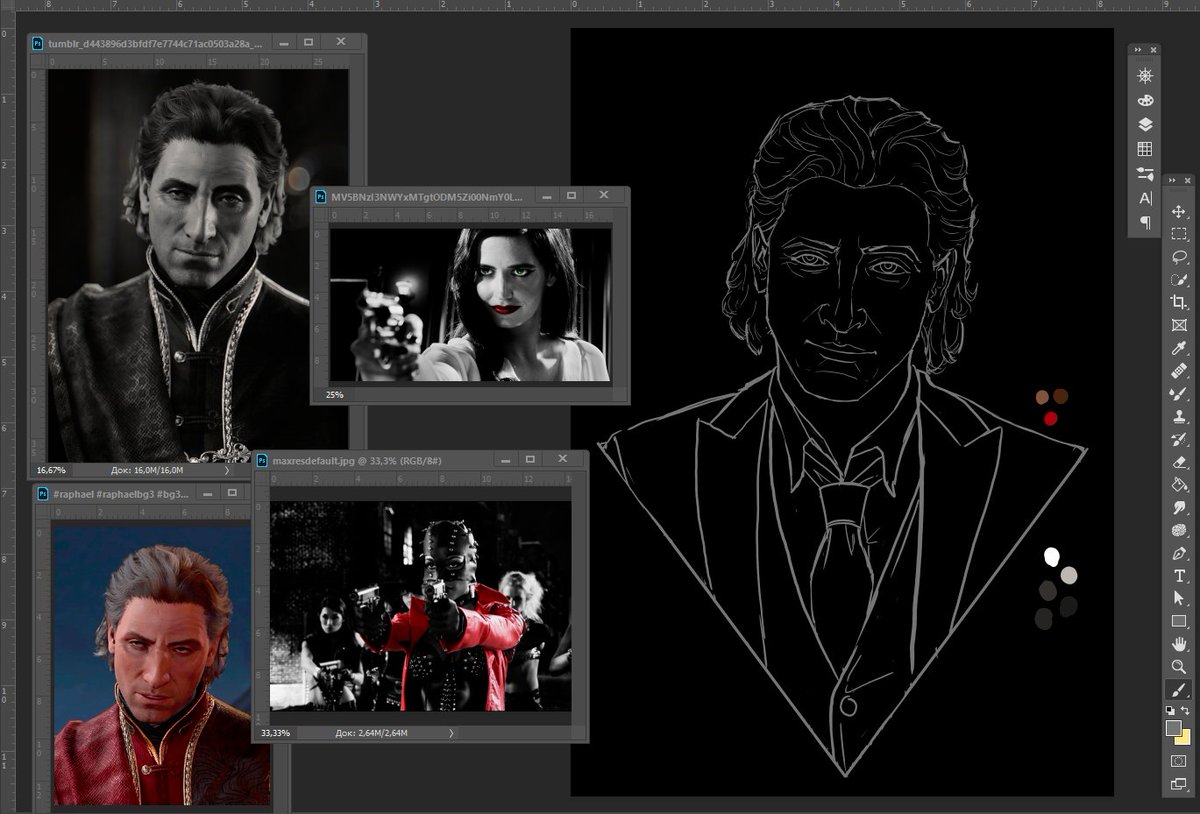Select the Brush tool below healing brush
This screenshot has width=1200, height=814.
(1178, 394)
